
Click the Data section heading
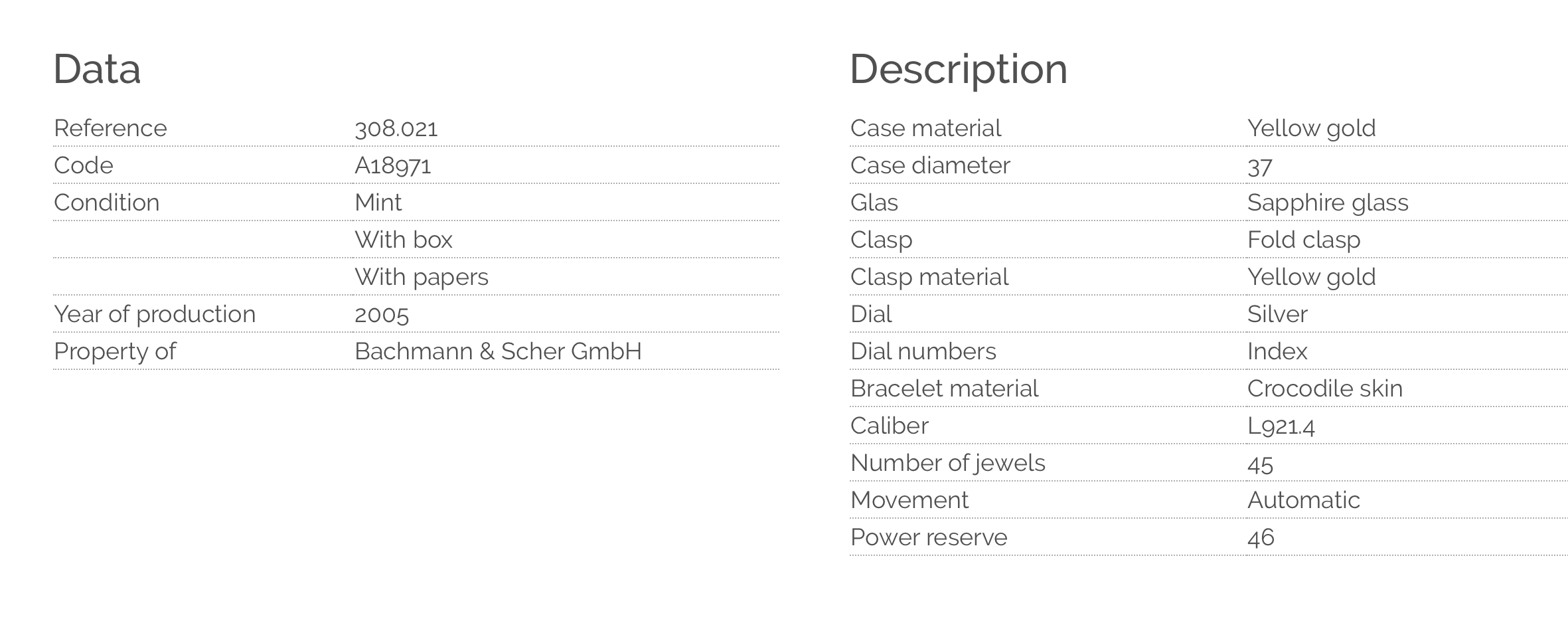[x=97, y=69]
